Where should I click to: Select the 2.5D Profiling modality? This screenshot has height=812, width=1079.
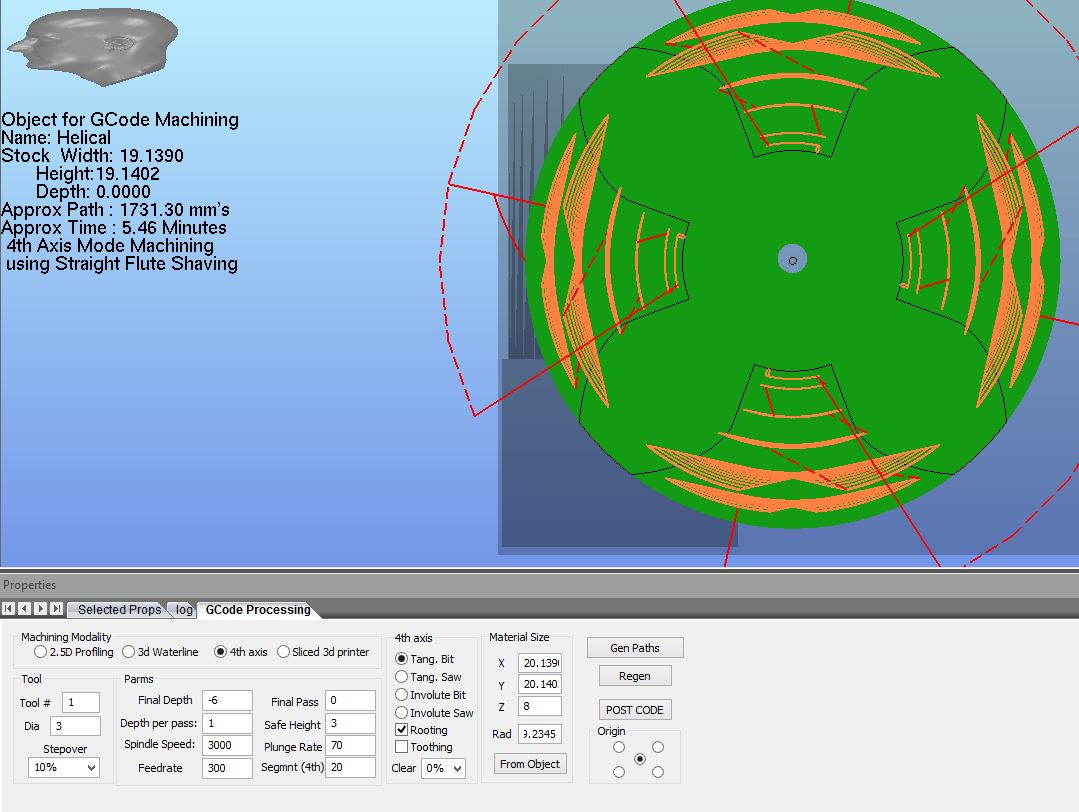(40, 652)
